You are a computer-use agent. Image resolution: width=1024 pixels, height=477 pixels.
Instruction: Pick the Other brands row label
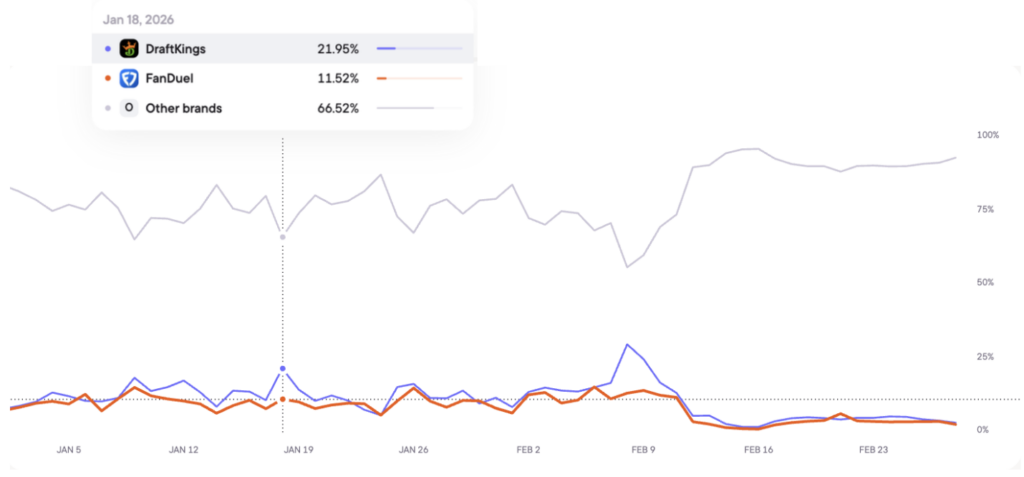click(x=184, y=108)
